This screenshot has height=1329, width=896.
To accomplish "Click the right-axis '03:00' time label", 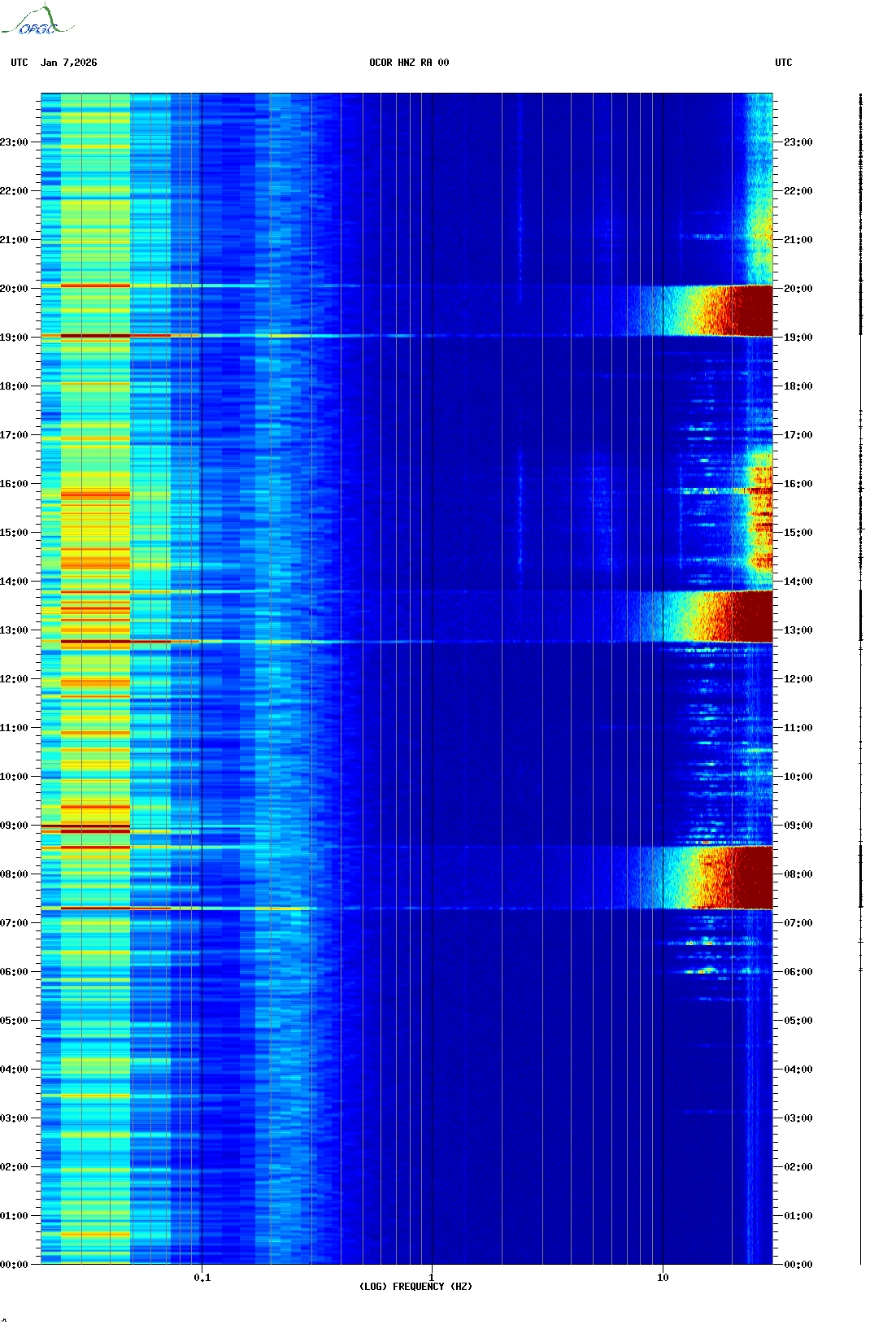I will [x=798, y=1118].
